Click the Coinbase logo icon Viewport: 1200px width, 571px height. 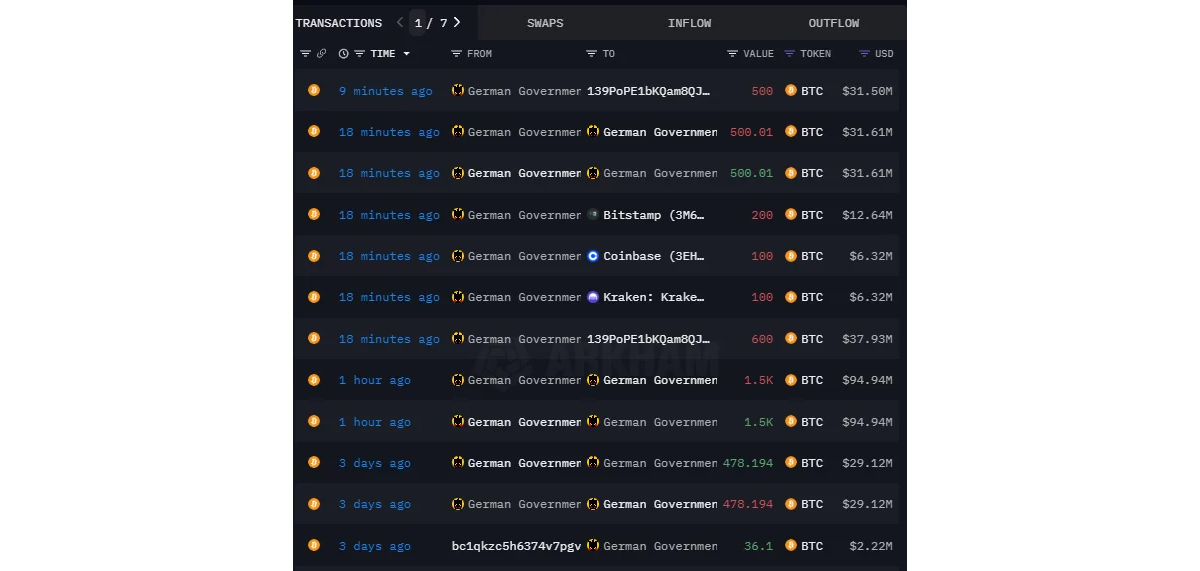point(593,256)
